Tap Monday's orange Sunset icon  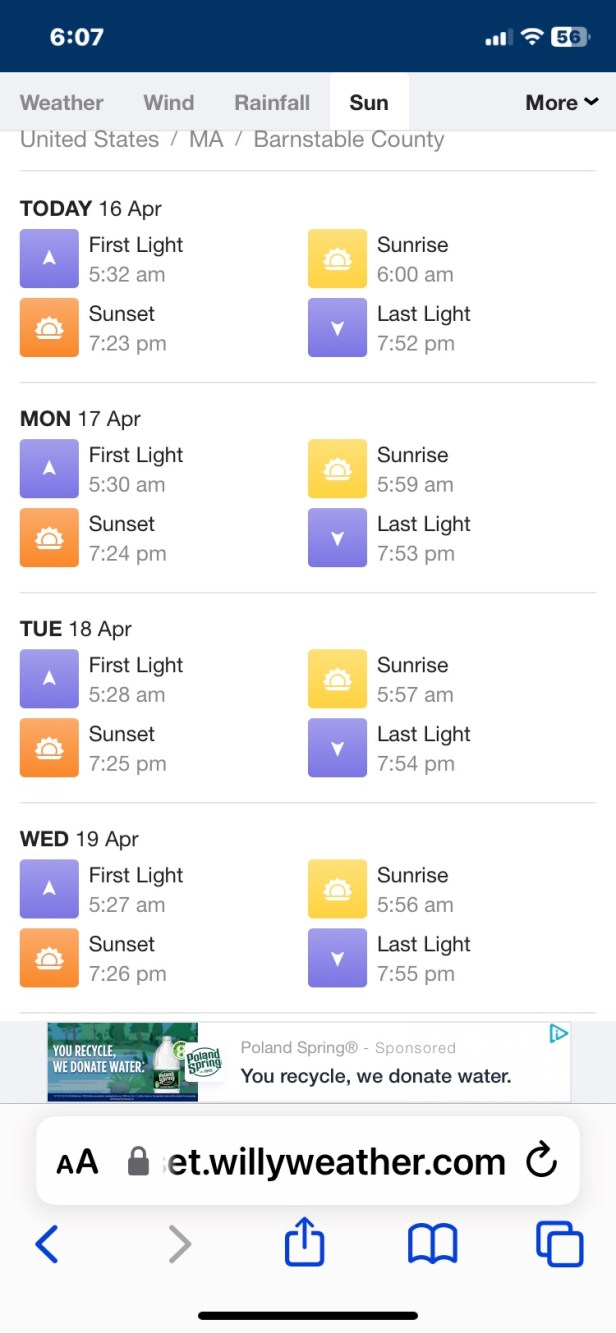pyautogui.click(x=49, y=538)
